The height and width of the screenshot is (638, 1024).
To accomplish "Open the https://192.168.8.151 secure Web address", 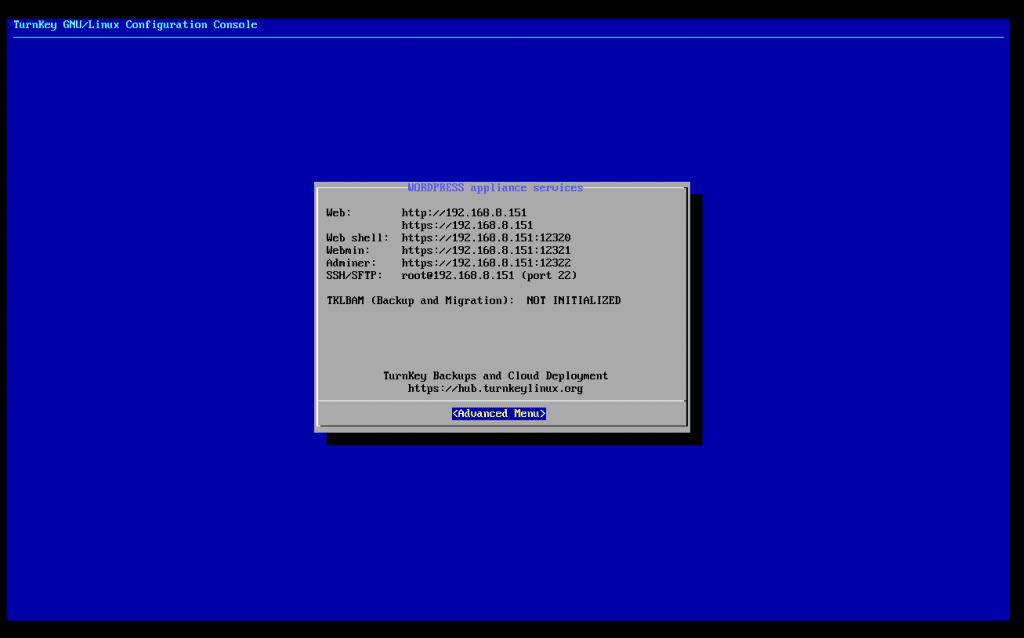I will click(467, 226).
